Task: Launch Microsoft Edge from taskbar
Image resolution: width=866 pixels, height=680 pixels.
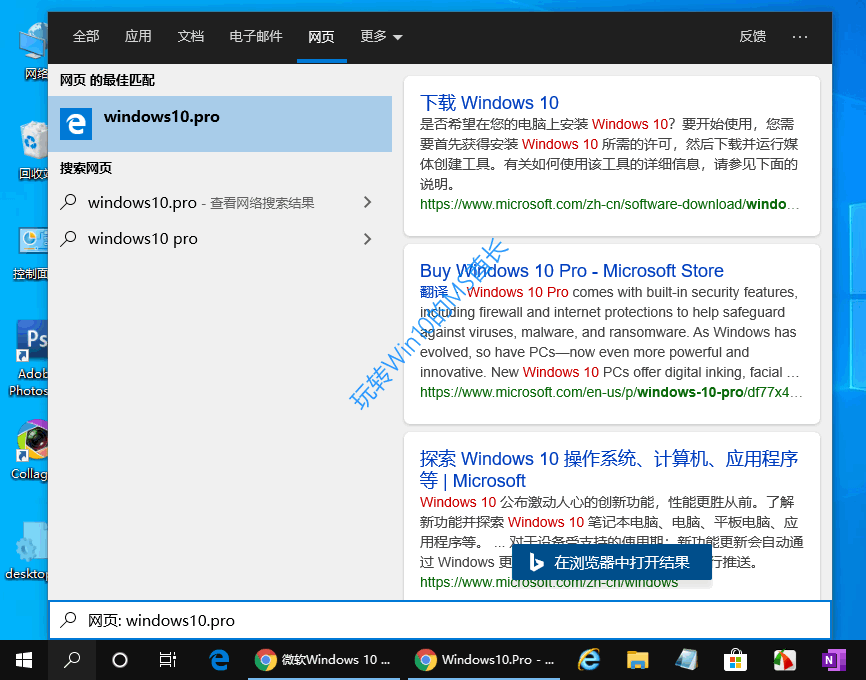Action: tap(219, 660)
